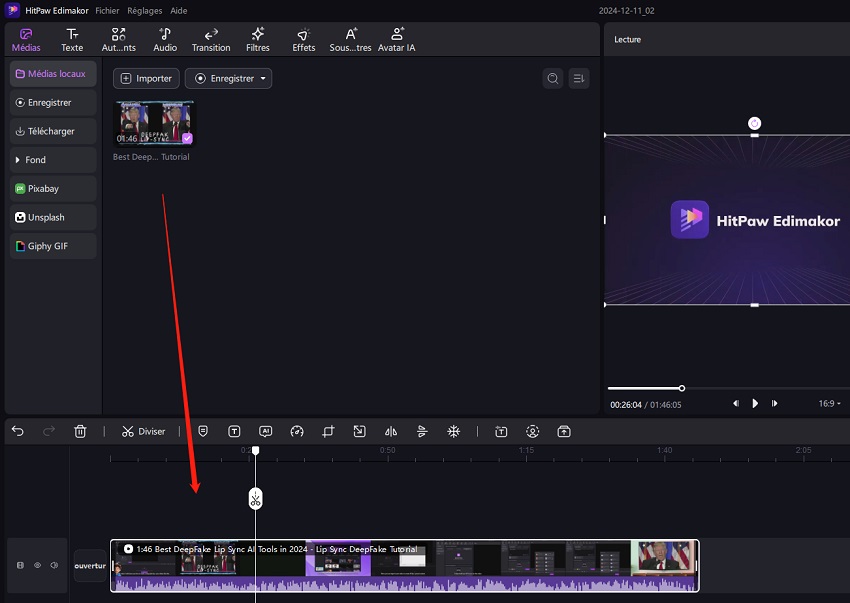The width and height of the screenshot is (850, 603).
Task: Click the add text plus icon
Action: 501,432
